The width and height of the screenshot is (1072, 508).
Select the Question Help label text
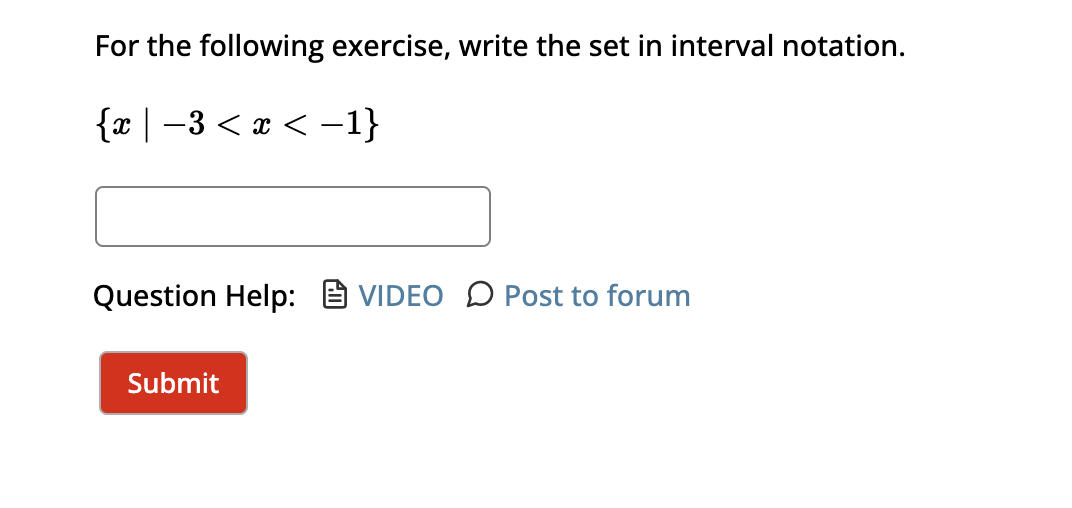(195, 296)
